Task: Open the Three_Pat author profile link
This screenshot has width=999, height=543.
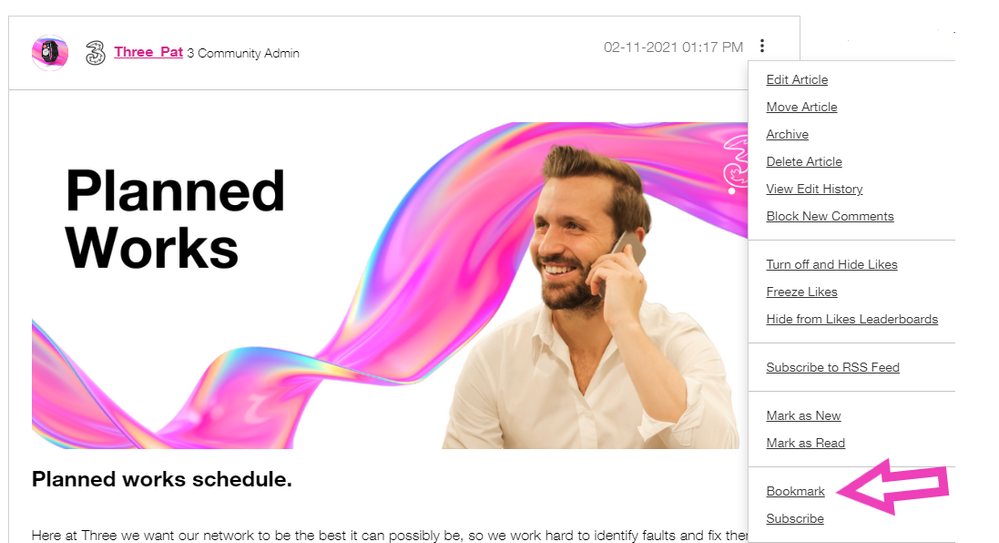Action: (148, 52)
